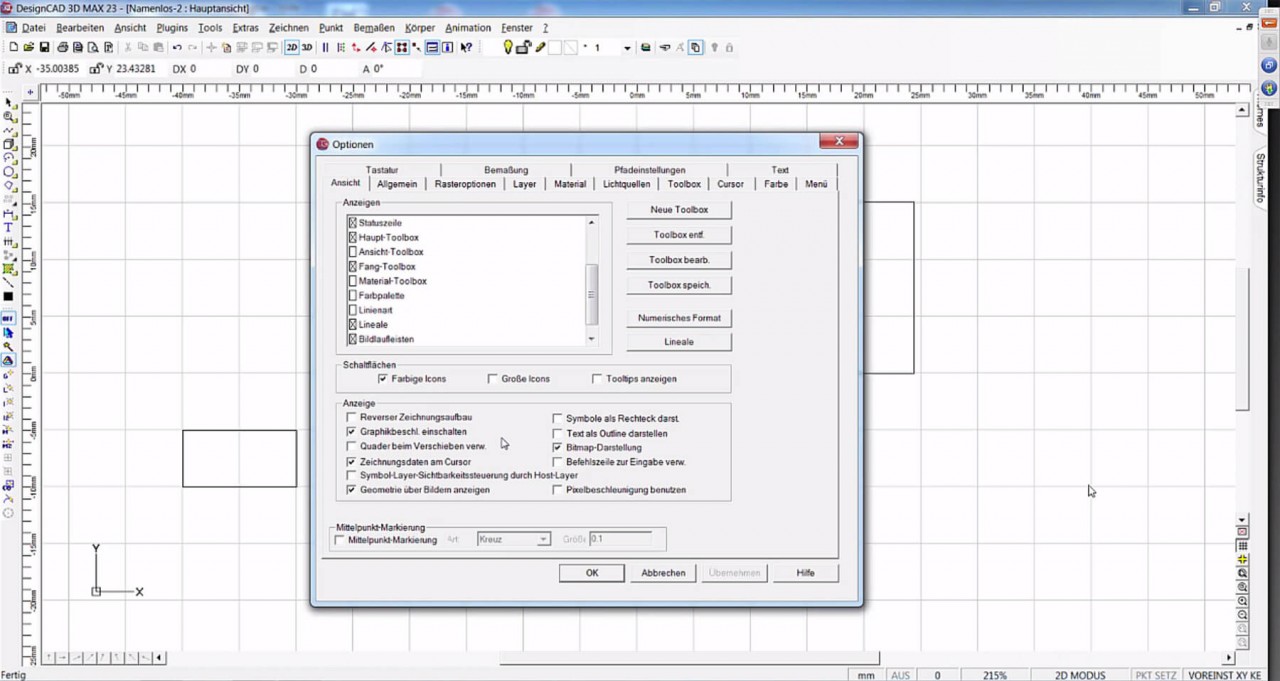Open the Kreuz dropdown in Mittelpunkt-Markierung
Screen dimensions: 1280x681
(545, 539)
